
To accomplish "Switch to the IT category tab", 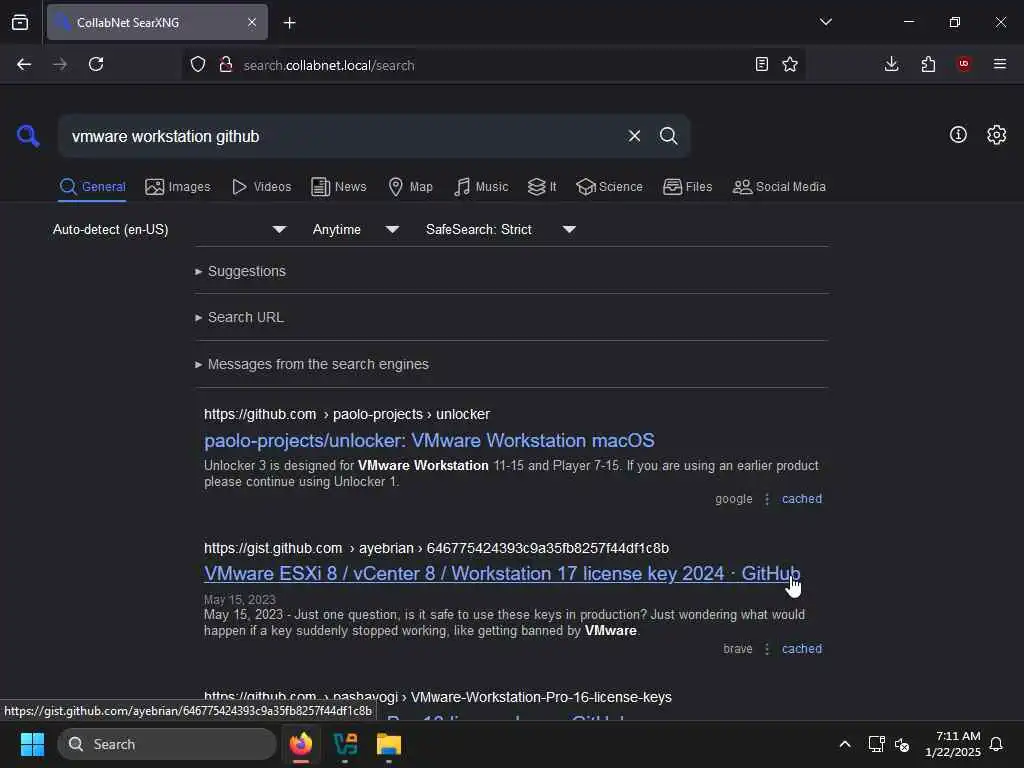I will pyautogui.click(x=542, y=187).
